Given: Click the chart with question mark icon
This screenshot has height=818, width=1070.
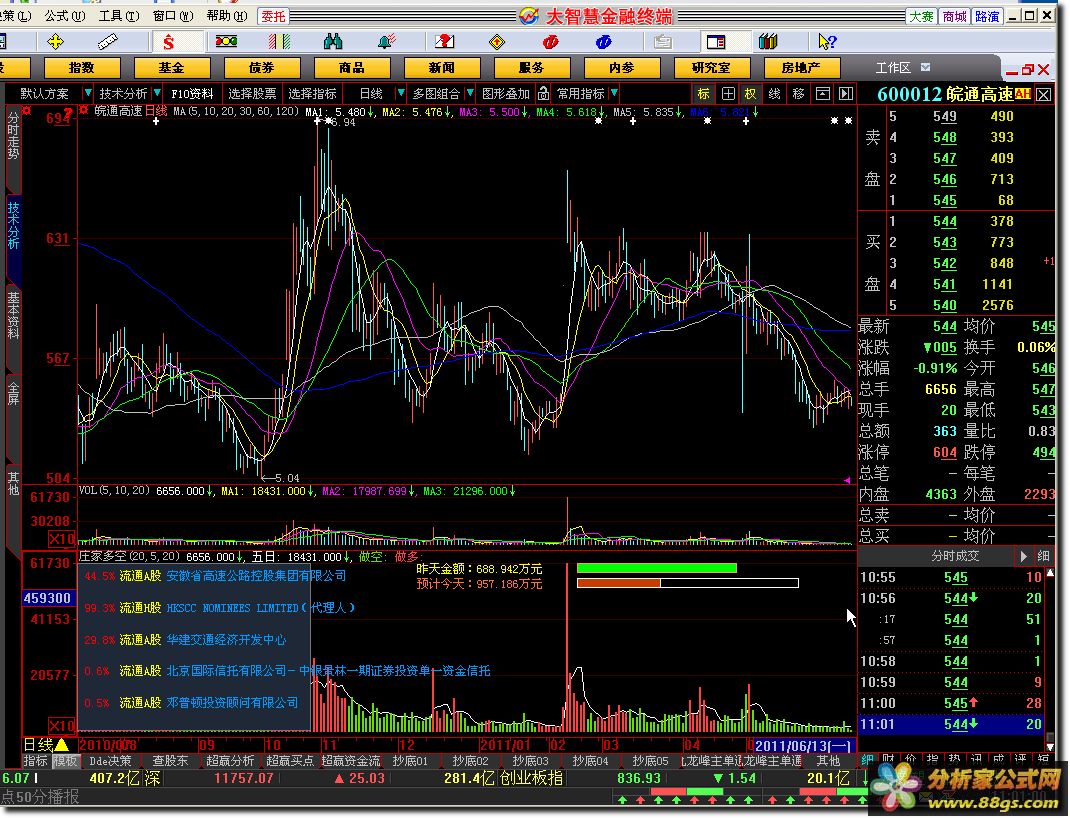Looking at the screenshot, I should click(444, 42).
